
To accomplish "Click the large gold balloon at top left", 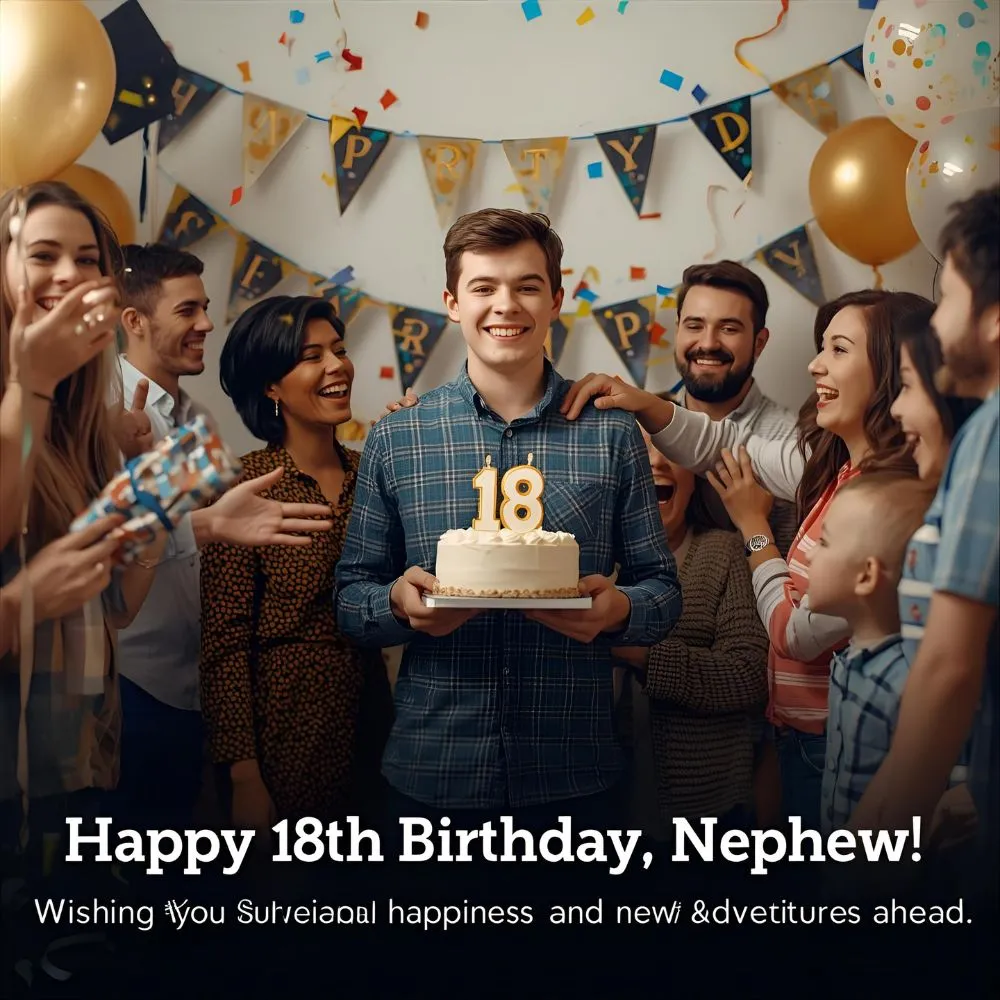I will [x=54, y=89].
